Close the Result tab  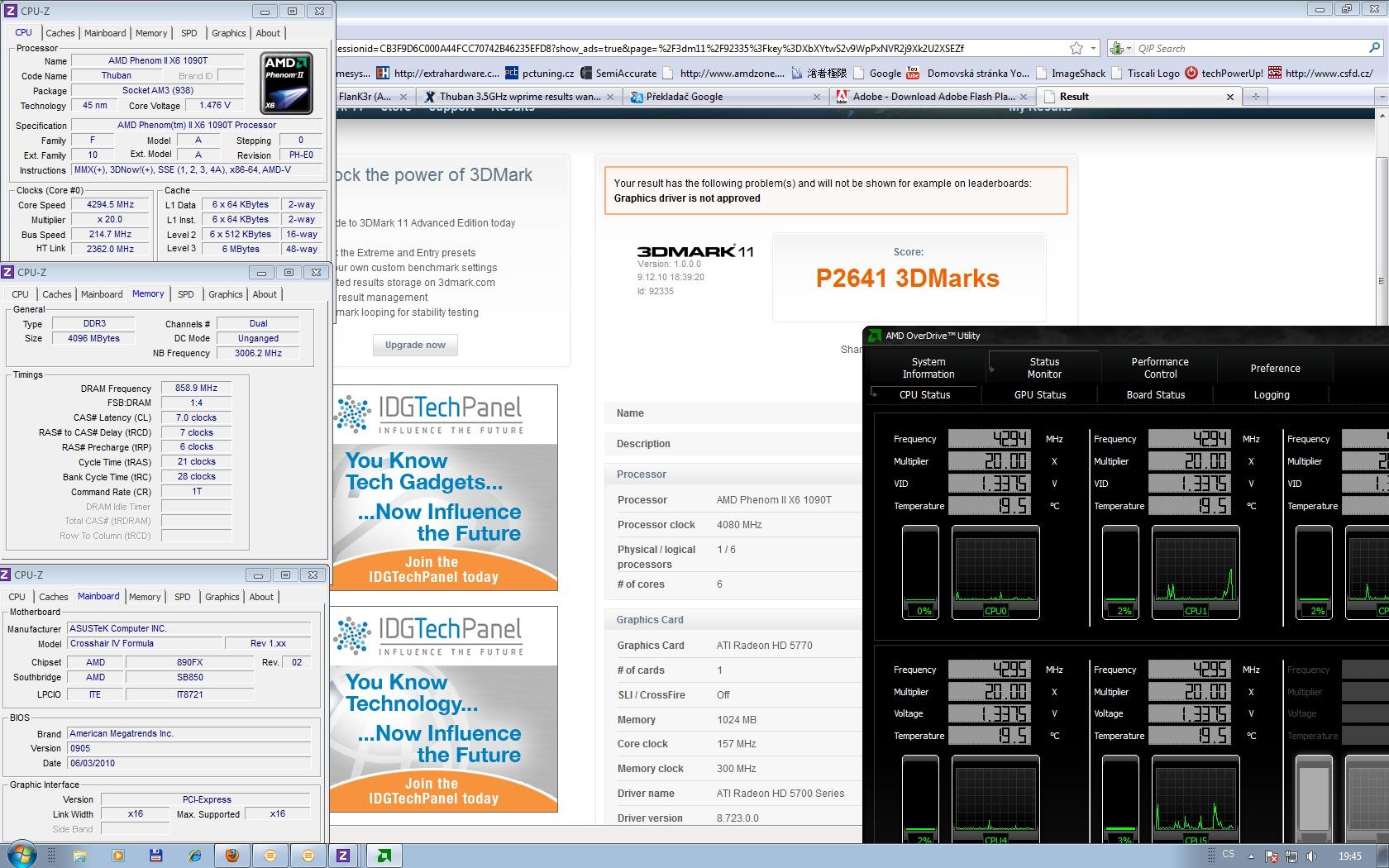pyautogui.click(x=1229, y=97)
